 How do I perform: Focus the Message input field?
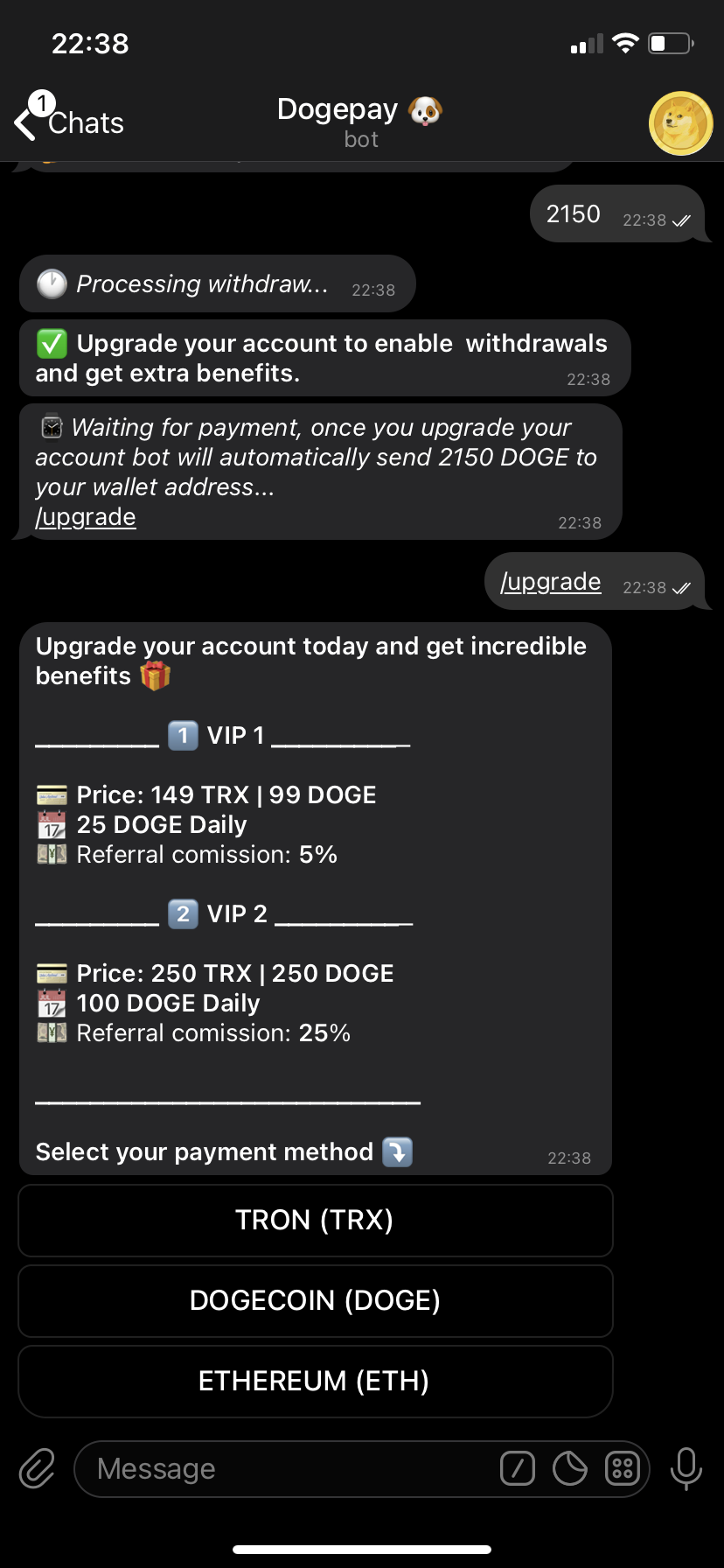click(x=289, y=1468)
